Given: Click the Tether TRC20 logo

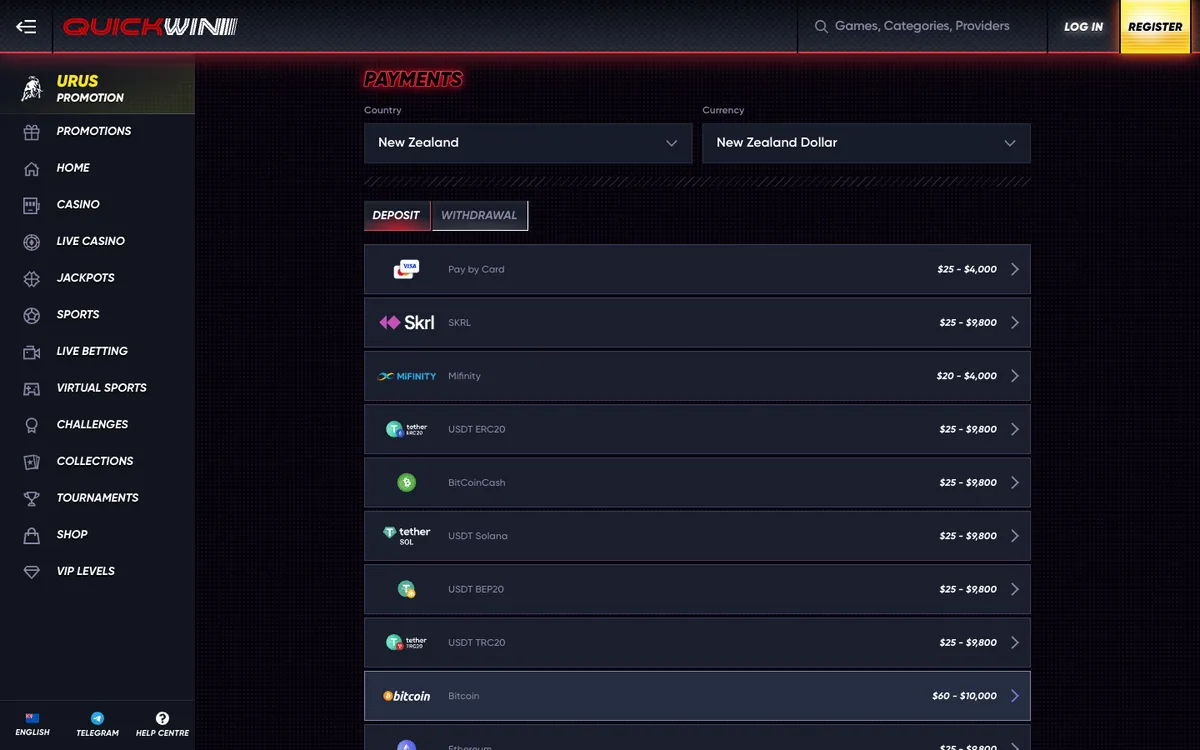Looking at the screenshot, I should click(x=407, y=642).
